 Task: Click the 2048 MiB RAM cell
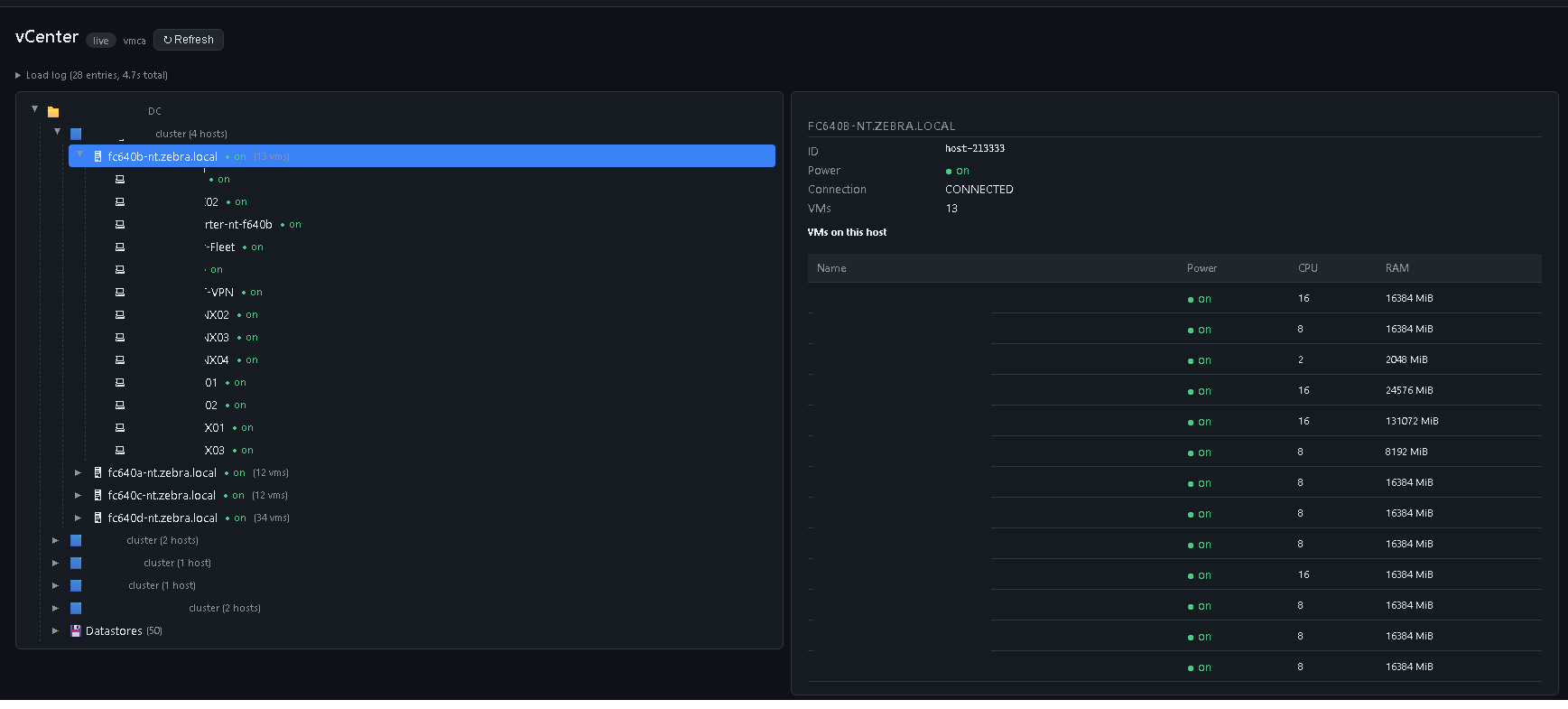tap(1406, 359)
